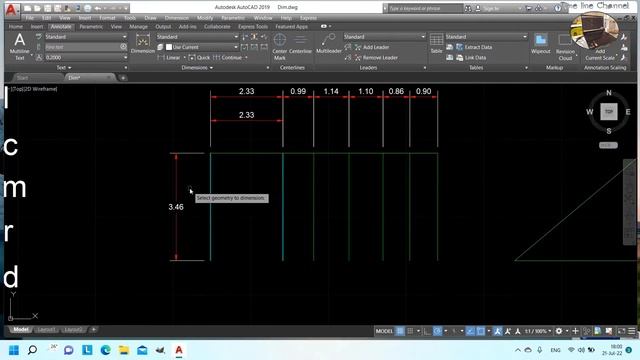Screen dimensions: 640x360
Task: Open the Dimension menu in menu bar
Action: pos(176,18)
